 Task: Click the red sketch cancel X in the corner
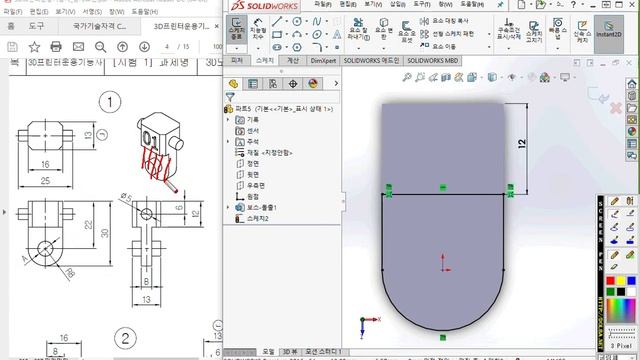pyautogui.click(x=616, y=108)
